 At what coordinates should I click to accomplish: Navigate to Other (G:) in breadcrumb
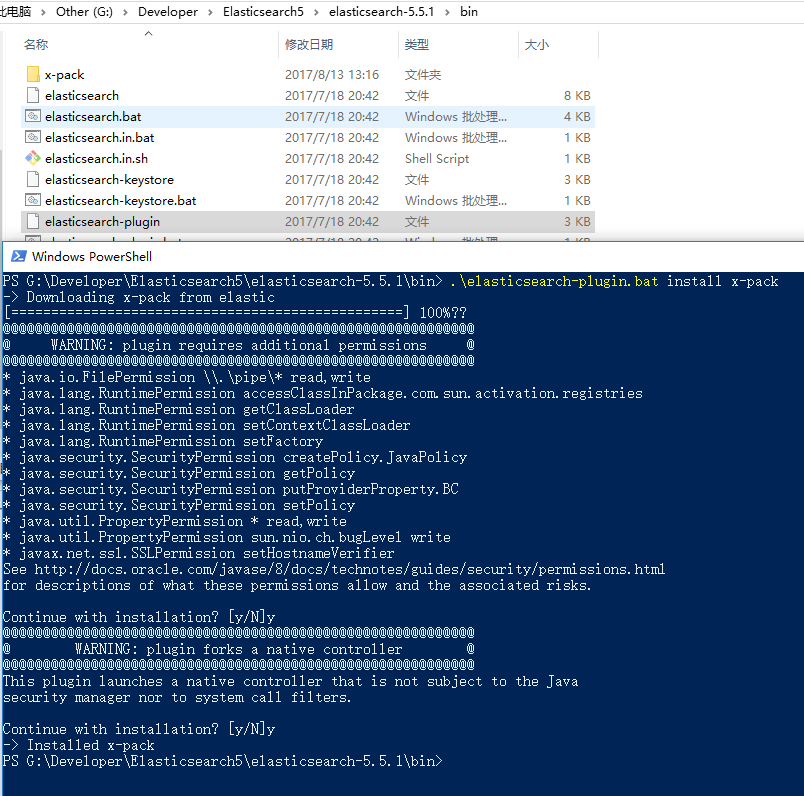point(85,12)
